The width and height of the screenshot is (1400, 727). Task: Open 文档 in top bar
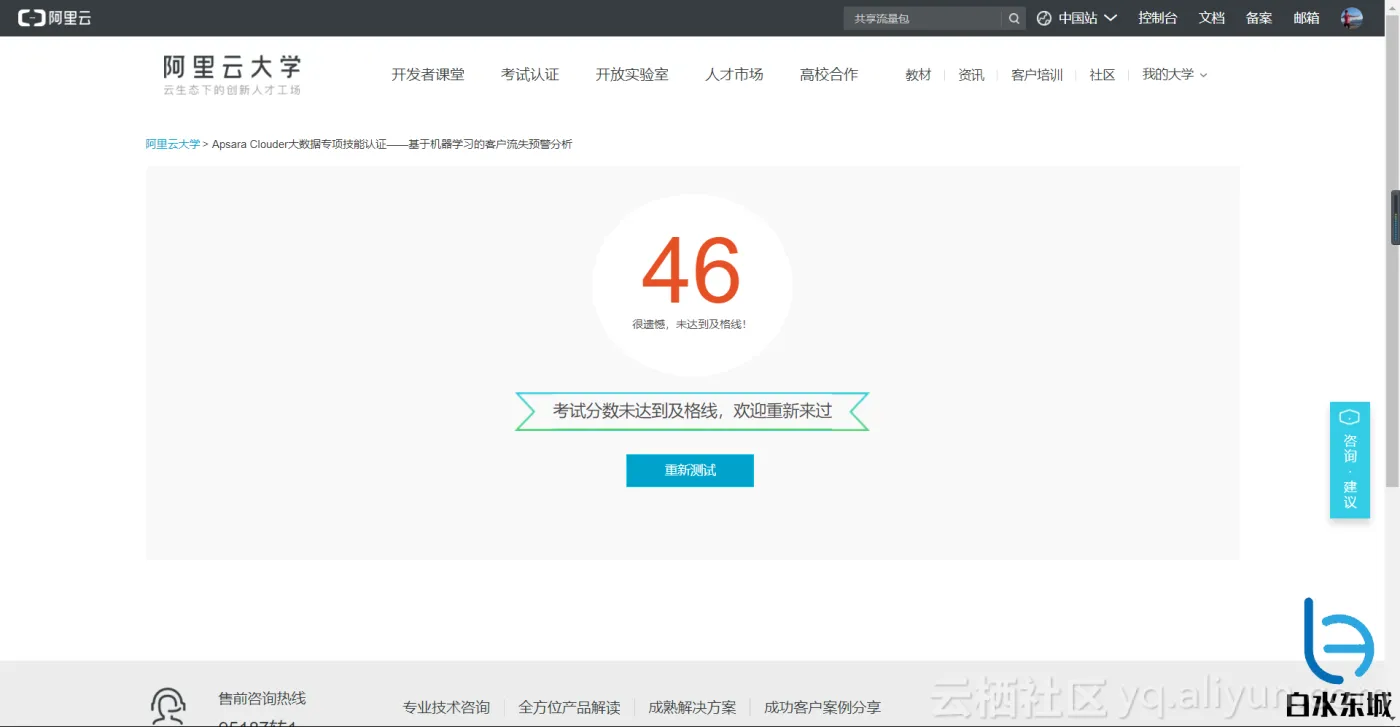tap(1212, 18)
